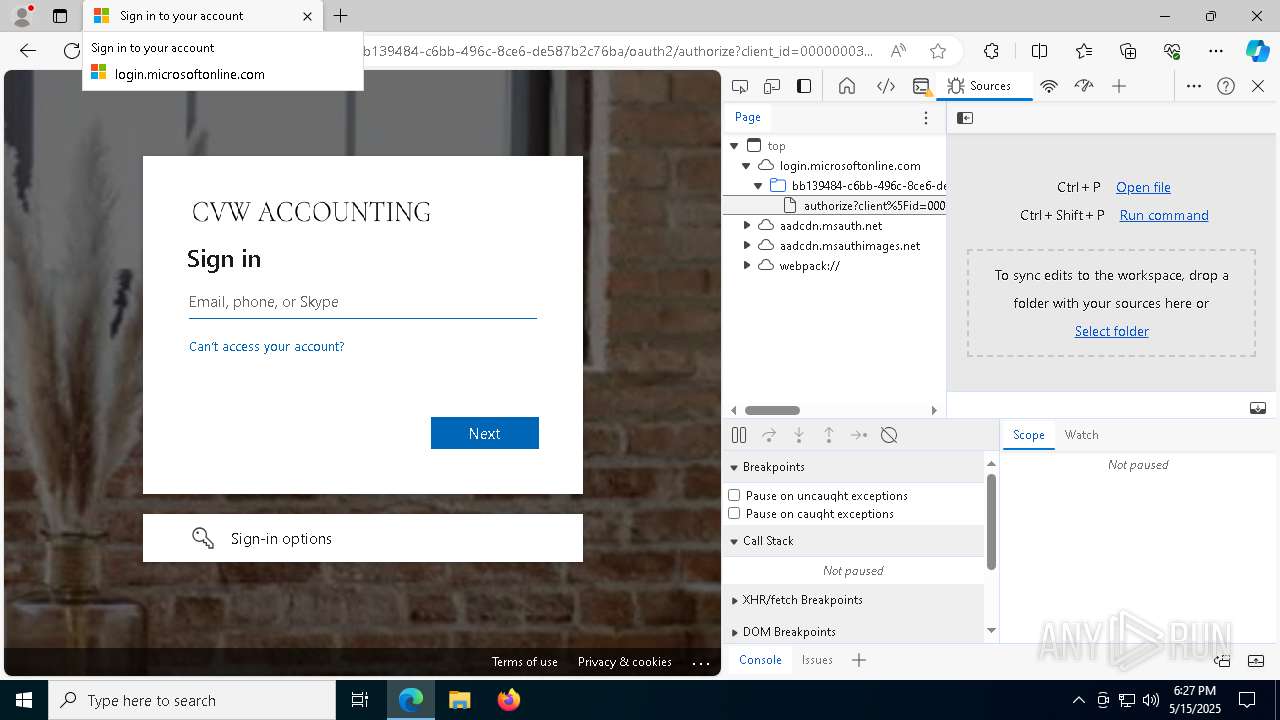This screenshot has height=720, width=1280.
Task: Click the Email, phone, or Skype field
Action: [363, 302]
